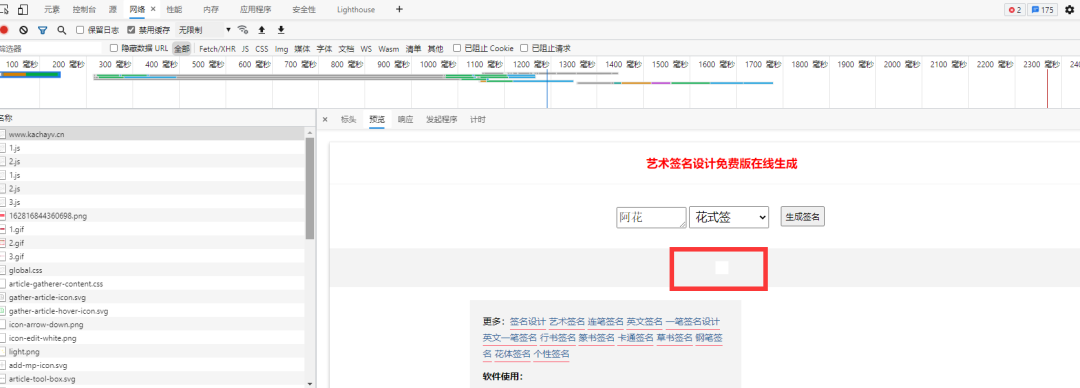Screen dimensions: 1080x388
Task: Open network conditions wifi icon
Action: point(242,30)
